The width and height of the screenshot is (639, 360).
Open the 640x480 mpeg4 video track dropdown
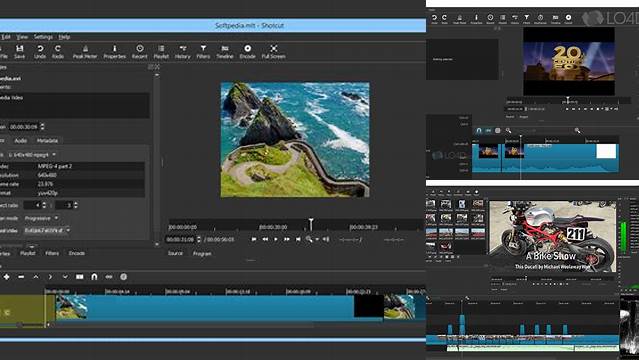point(31,155)
